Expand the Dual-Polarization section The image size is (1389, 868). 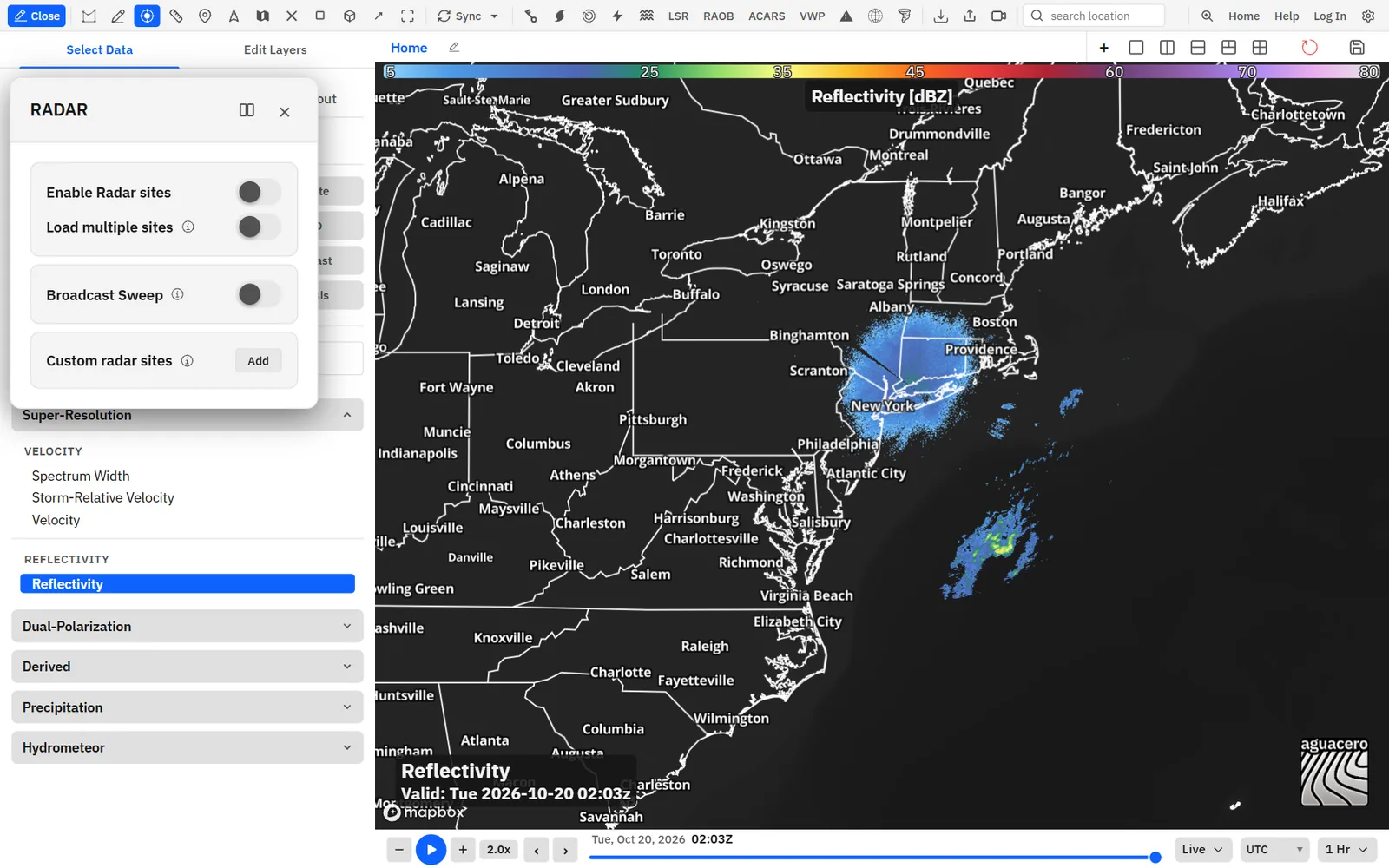(188, 626)
